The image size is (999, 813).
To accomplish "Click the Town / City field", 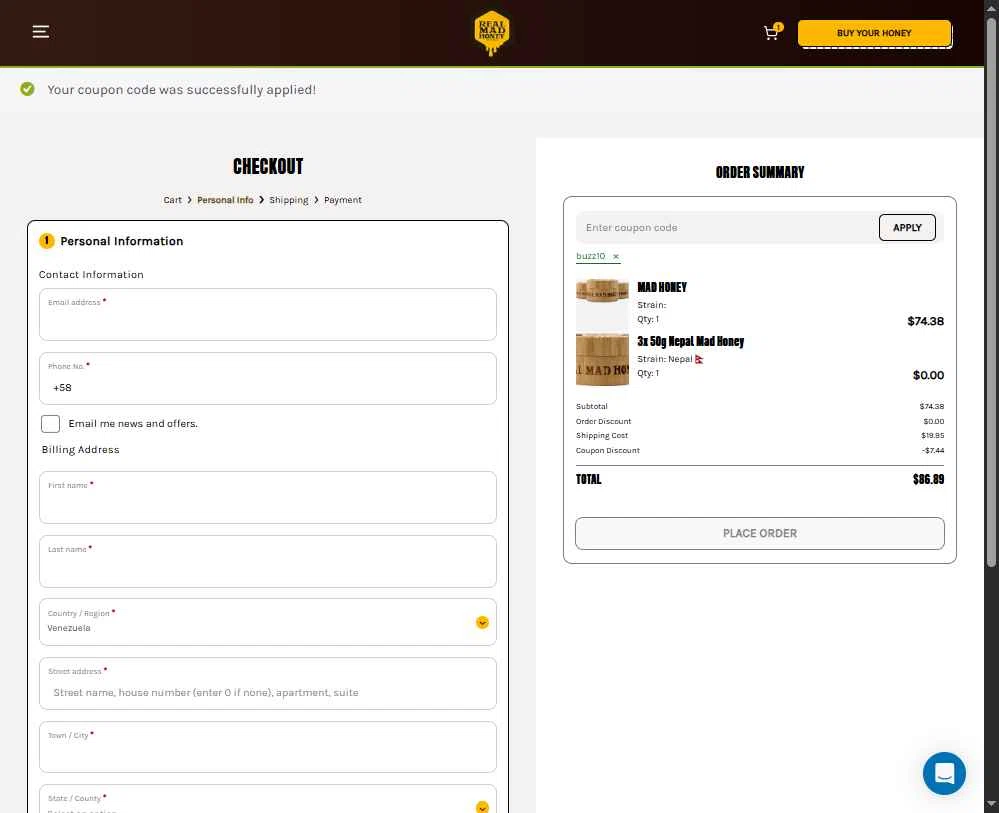I will [268, 747].
